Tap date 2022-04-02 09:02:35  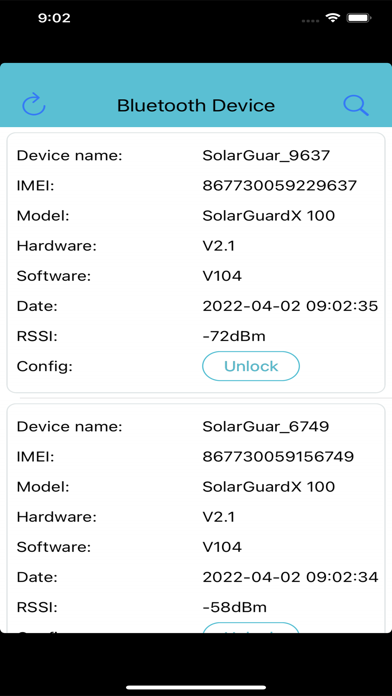[290, 306]
